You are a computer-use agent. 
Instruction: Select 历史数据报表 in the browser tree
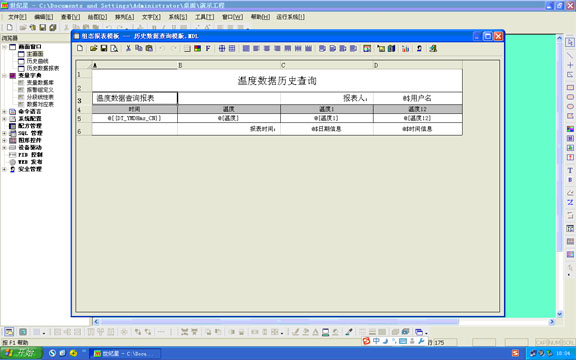[43, 68]
